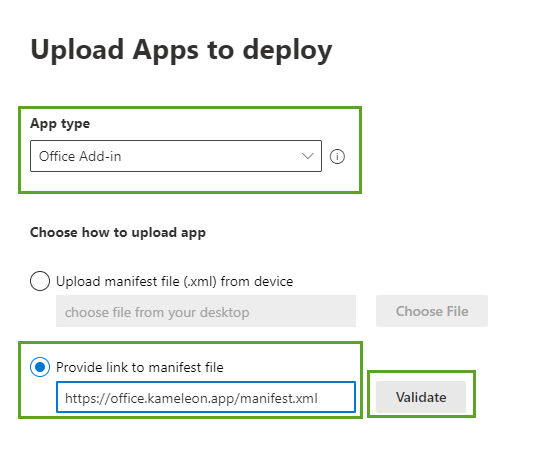The width and height of the screenshot is (544, 474).
Task: Select Provide link to manifest file radio
Action: coord(40,367)
